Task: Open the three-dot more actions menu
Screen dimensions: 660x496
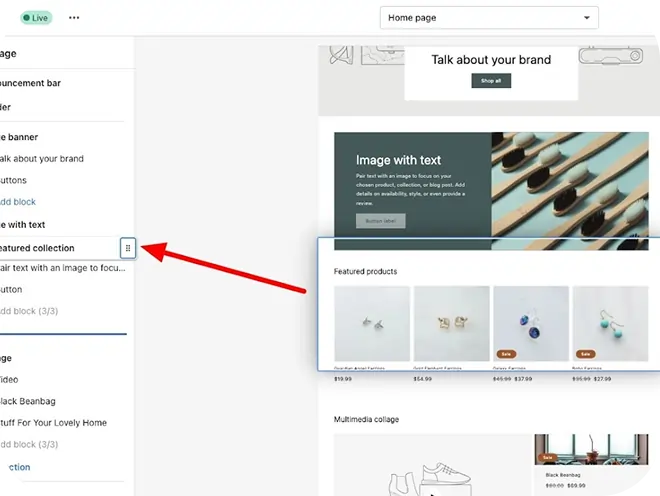Action: click(x=74, y=18)
